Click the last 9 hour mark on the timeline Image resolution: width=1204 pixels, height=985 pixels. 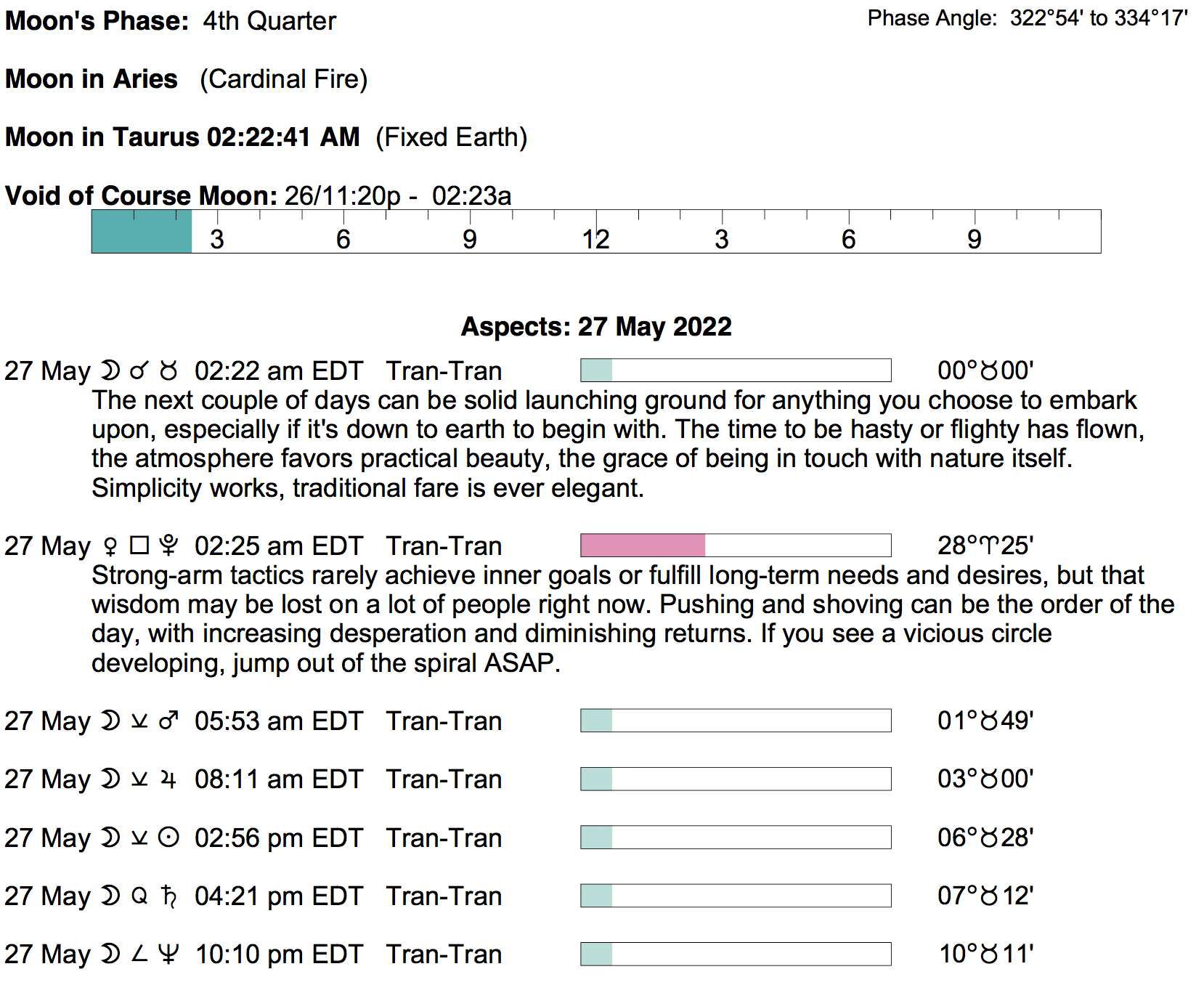click(x=975, y=239)
